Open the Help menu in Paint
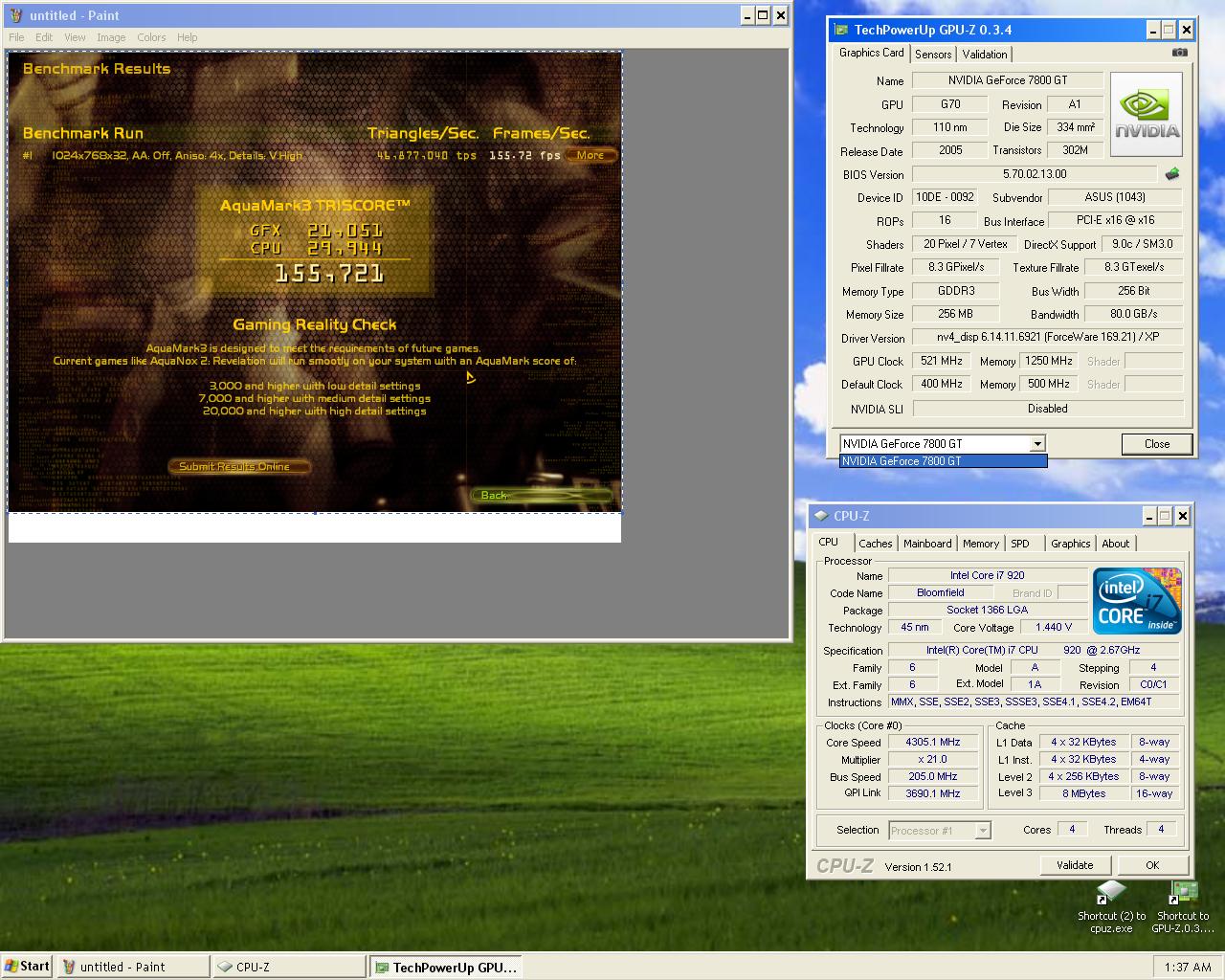The height and width of the screenshot is (980, 1225). click(x=188, y=37)
